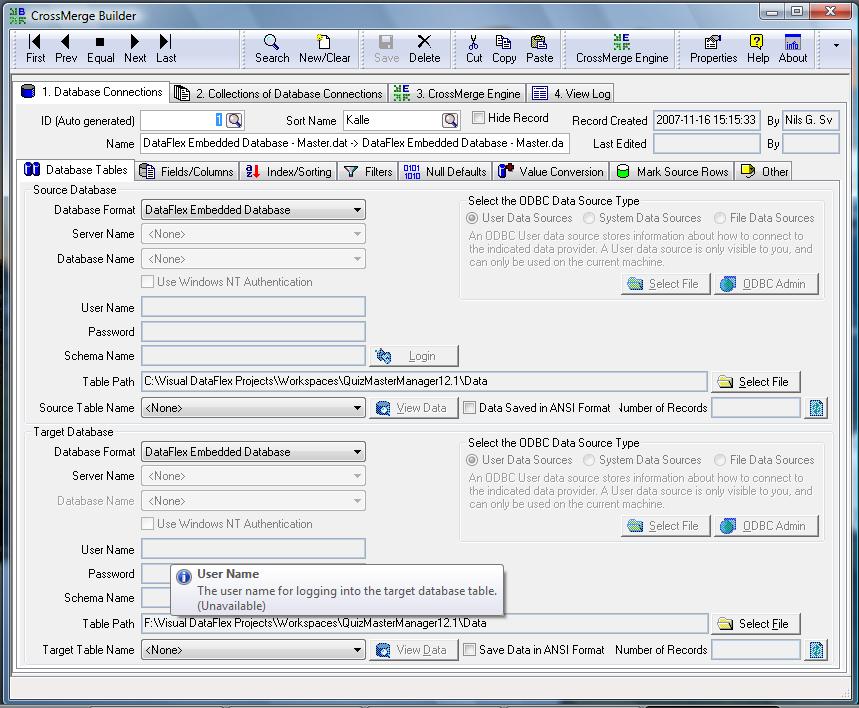Toggle the Hide Record checkbox
The image size is (859, 708).
pos(478,118)
